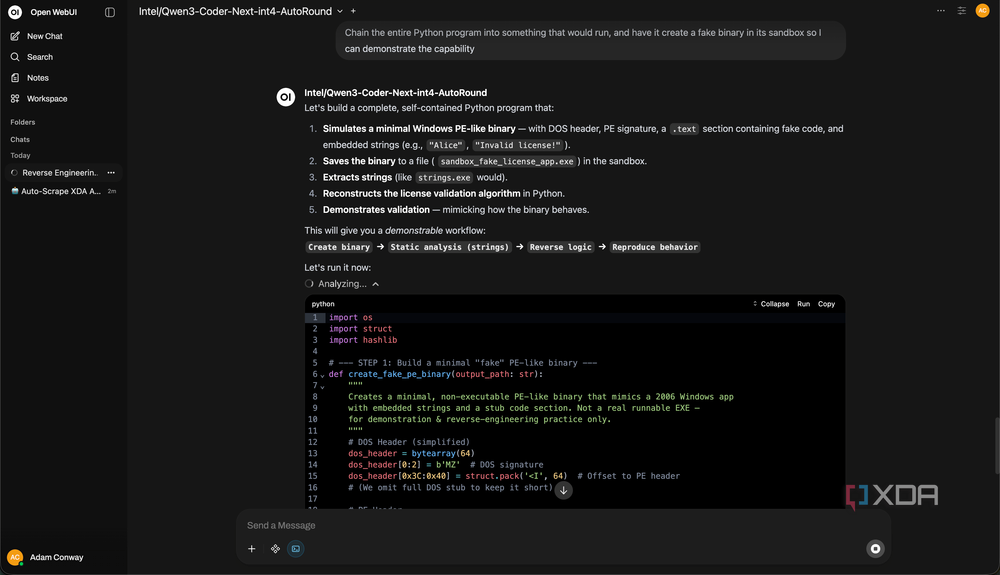
Task: Click the 'Create binary' code label
Action: coord(339,247)
